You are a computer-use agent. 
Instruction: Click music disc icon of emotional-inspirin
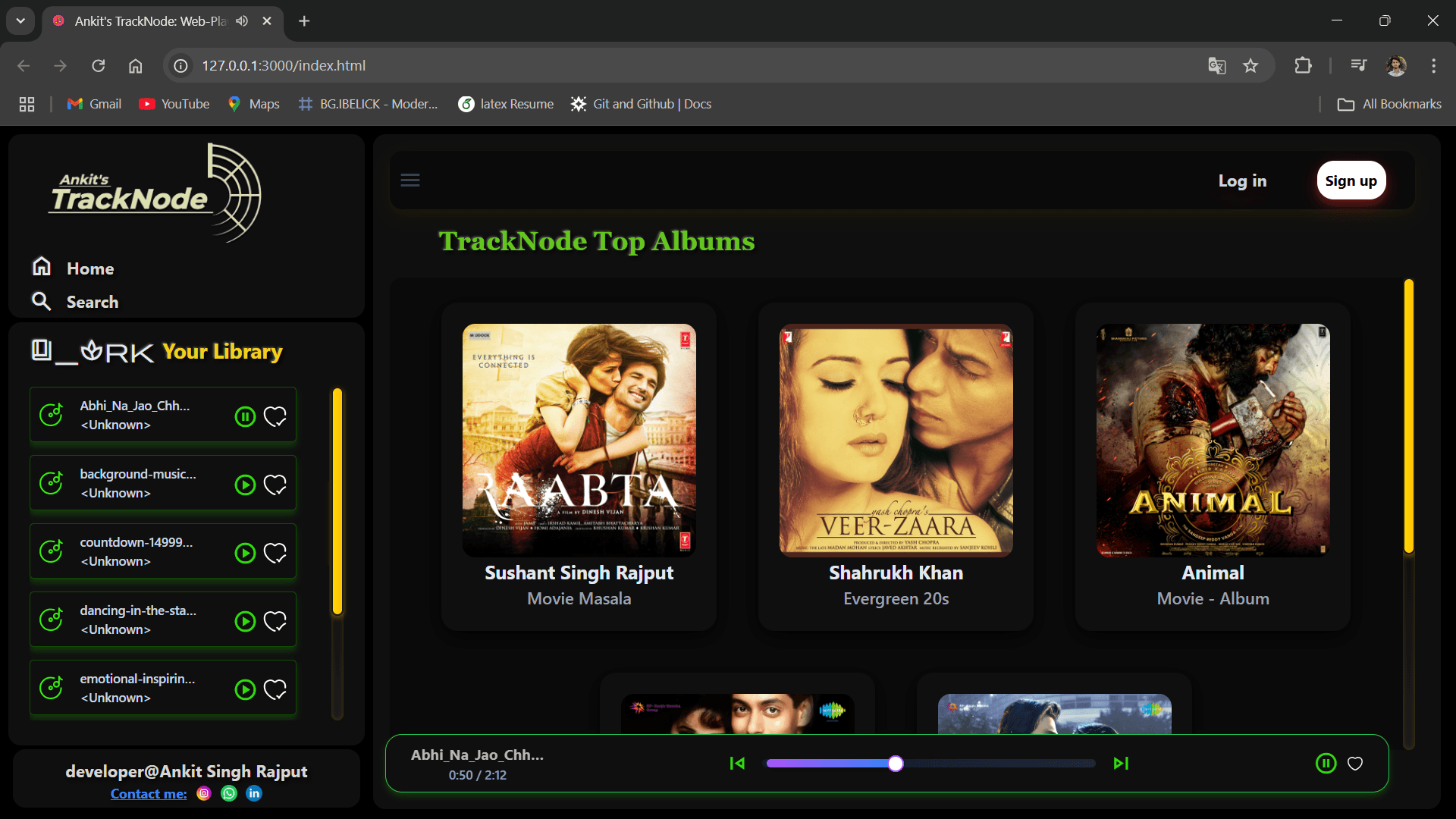click(x=51, y=688)
